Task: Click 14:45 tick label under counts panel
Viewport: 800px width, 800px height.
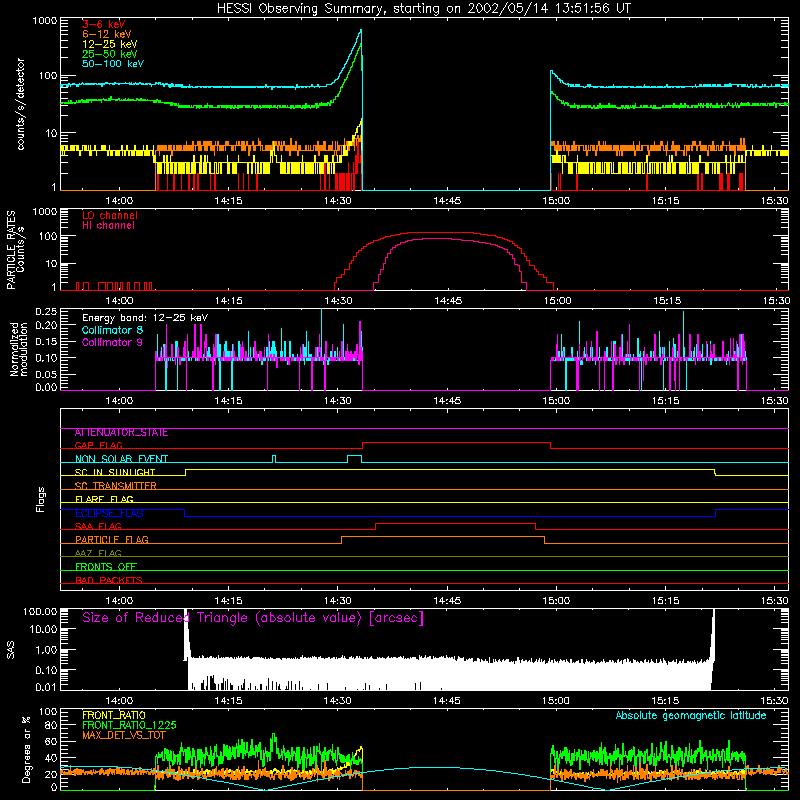Action: tap(447, 201)
